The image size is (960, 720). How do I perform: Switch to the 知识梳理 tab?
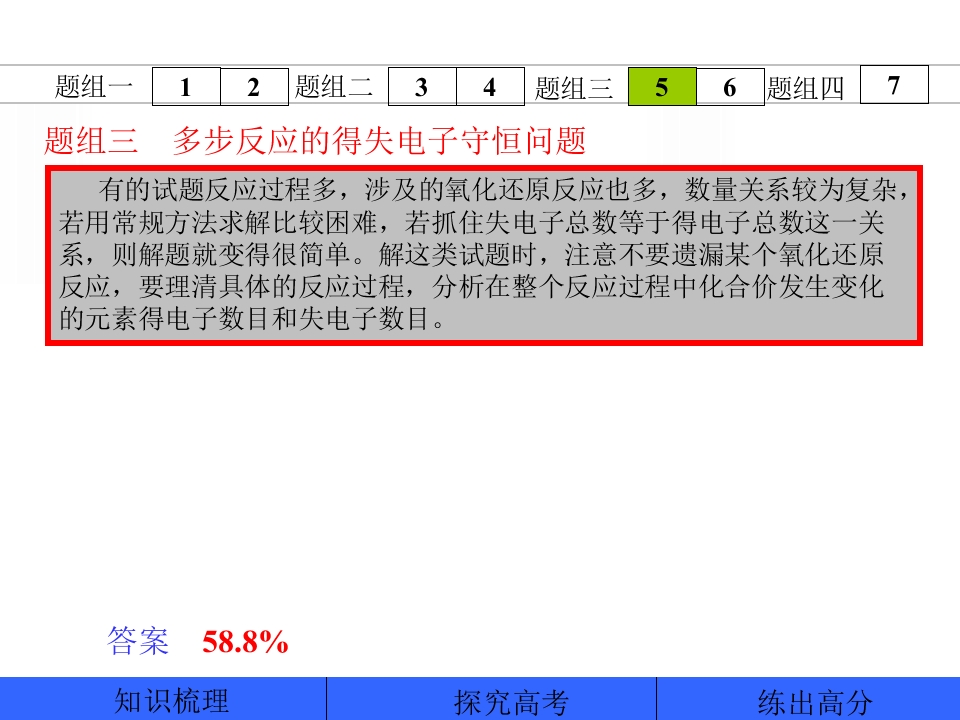171,700
